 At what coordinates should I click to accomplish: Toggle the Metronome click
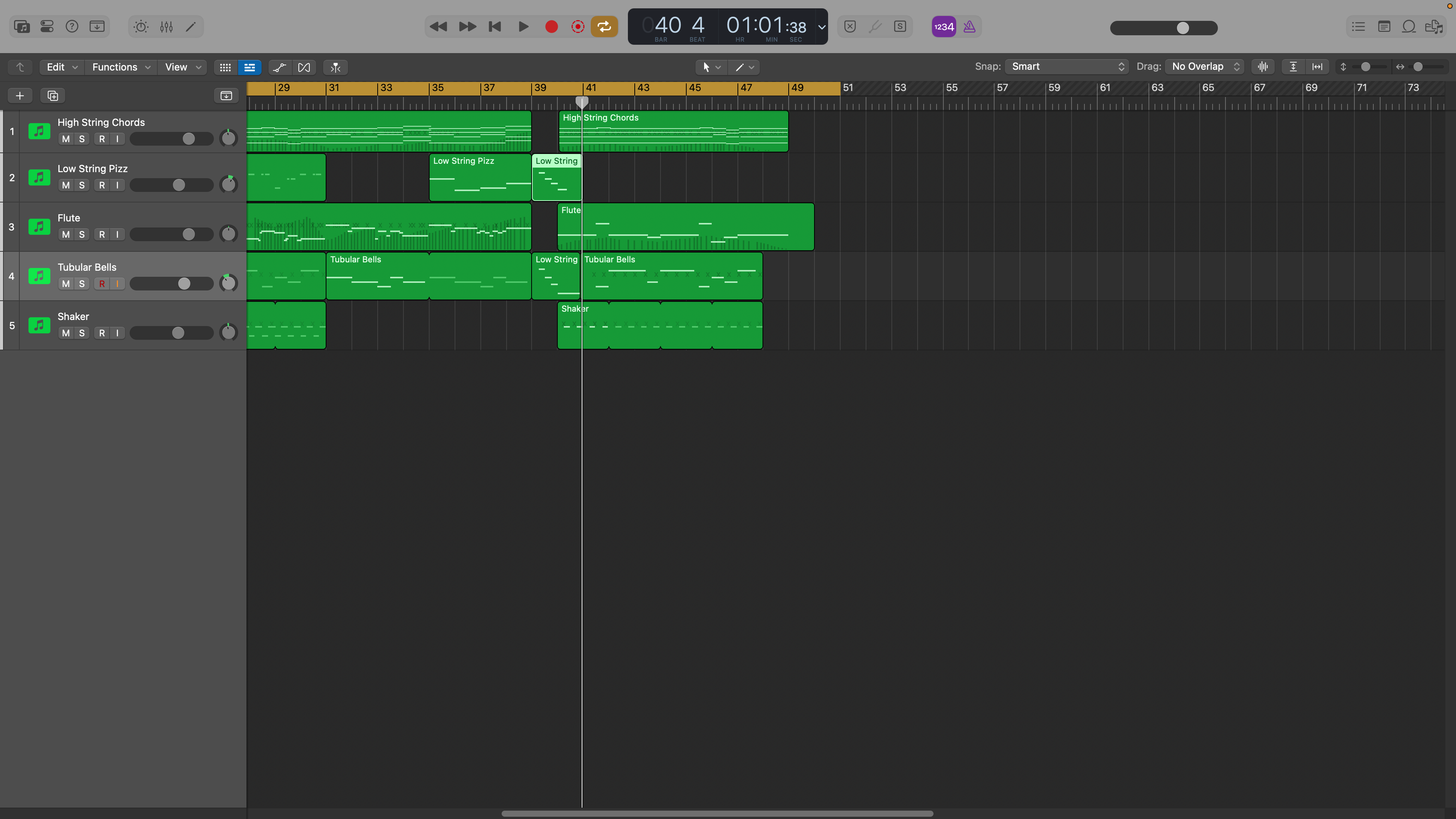970,27
